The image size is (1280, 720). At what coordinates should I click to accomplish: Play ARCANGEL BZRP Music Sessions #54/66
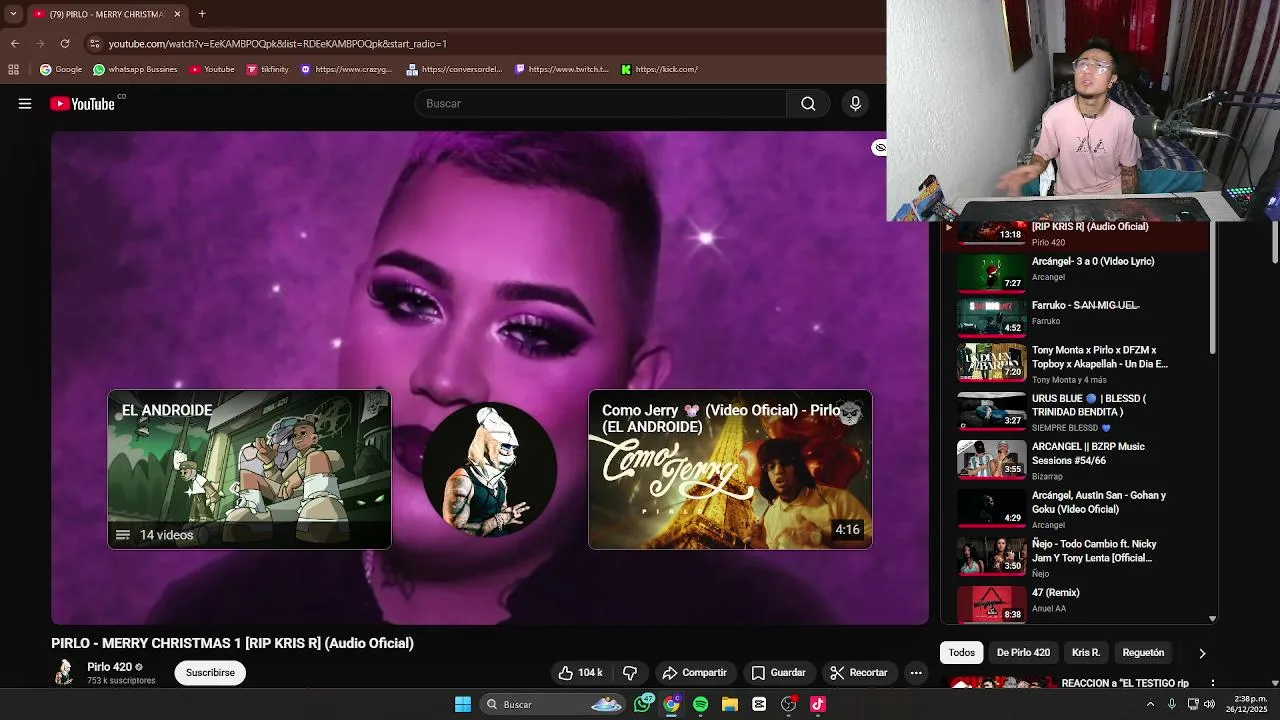click(1075, 461)
